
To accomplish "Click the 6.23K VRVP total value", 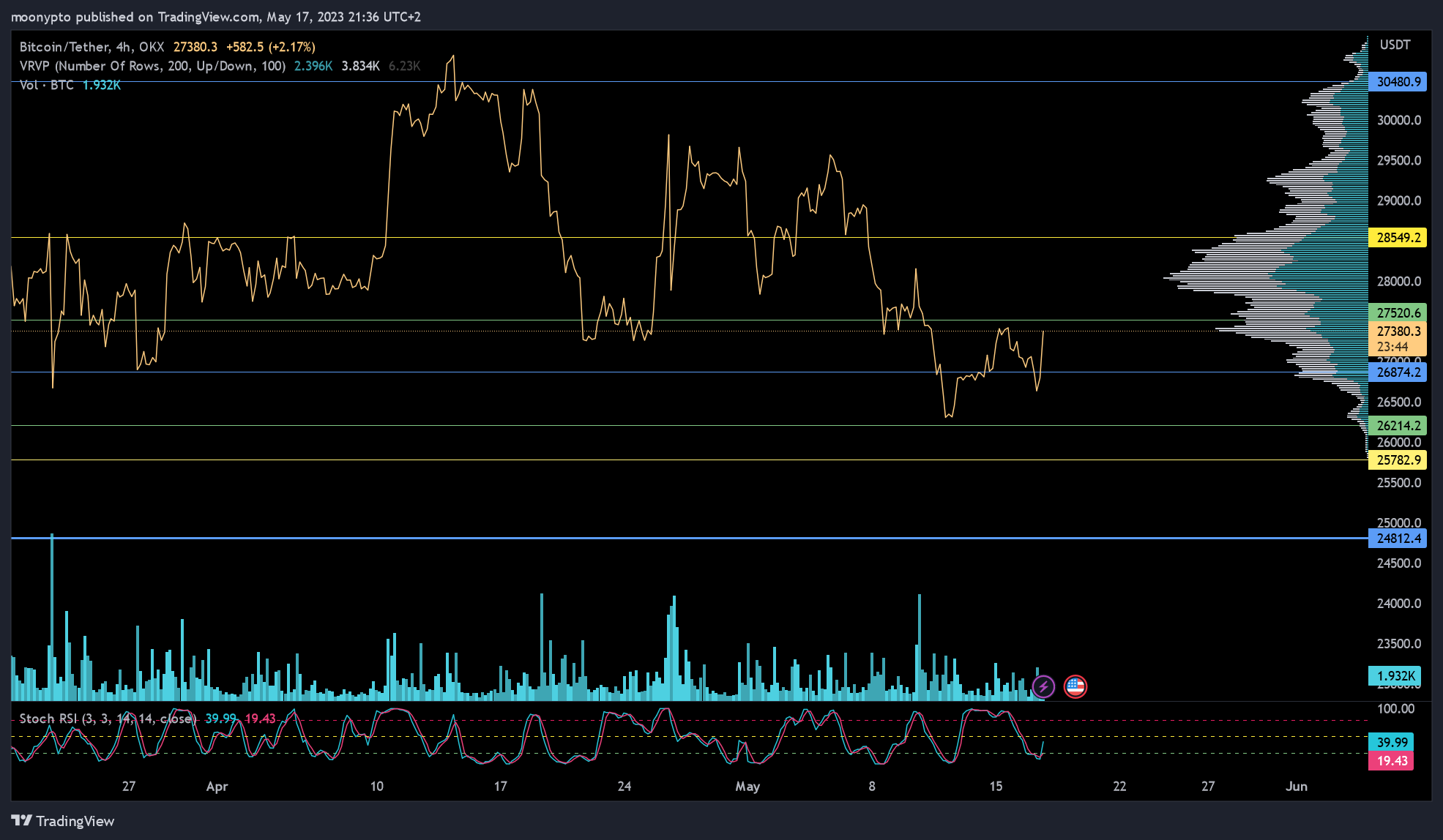I will [x=404, y=66].
